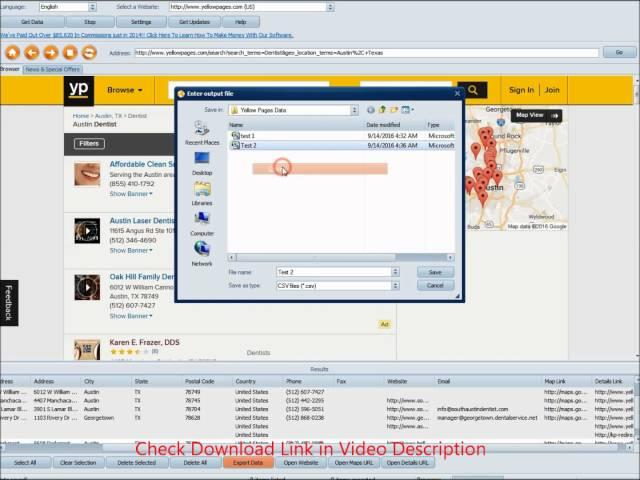Sort dialog files by Date modified column
The image size is (640, 480).
click(394, 125)
